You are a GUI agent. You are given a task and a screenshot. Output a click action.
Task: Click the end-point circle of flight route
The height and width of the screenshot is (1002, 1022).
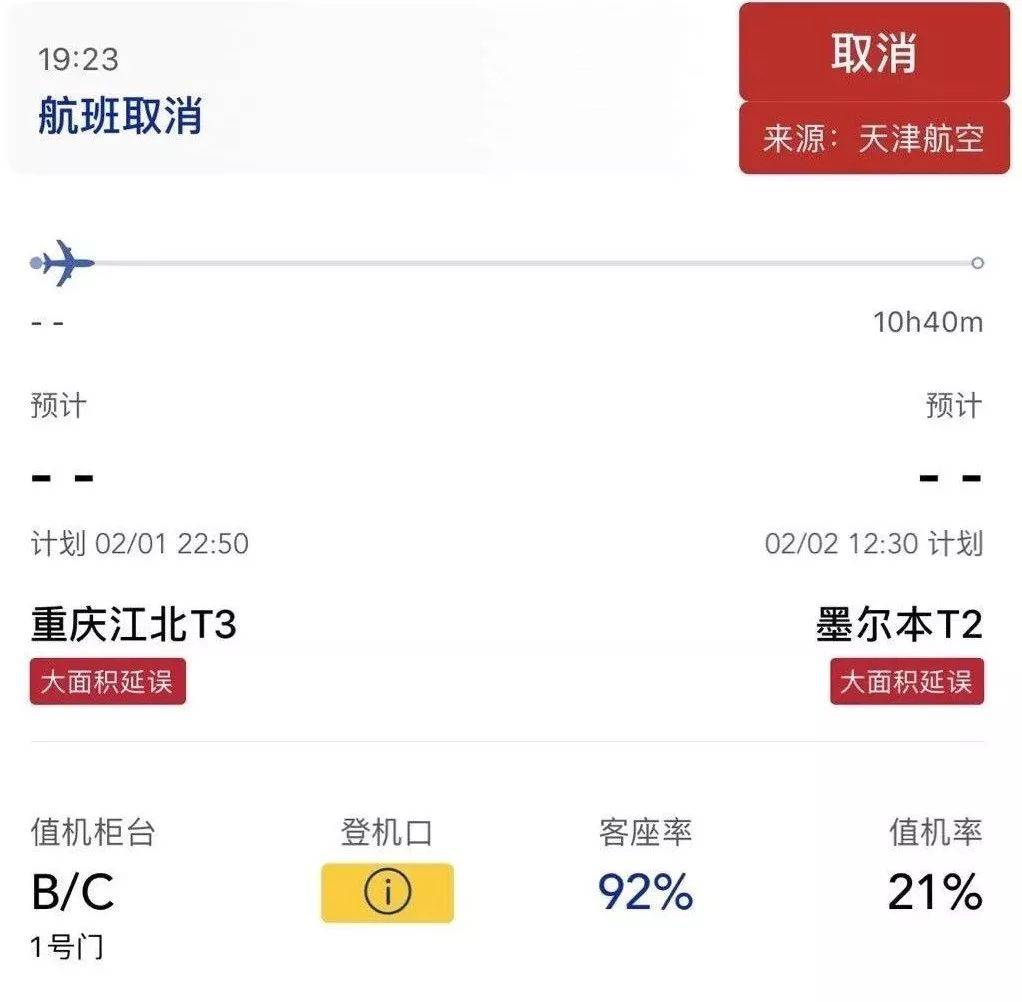[977, 263]
